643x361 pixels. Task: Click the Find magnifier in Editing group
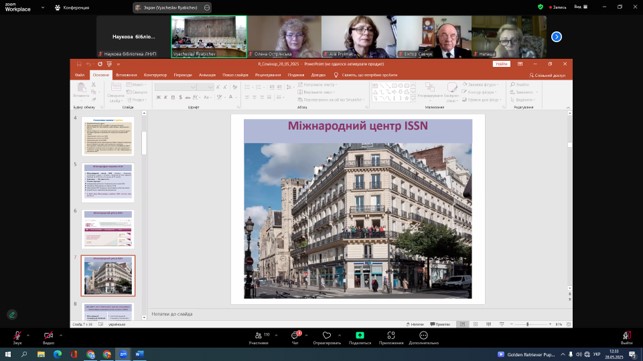(513, 85)
